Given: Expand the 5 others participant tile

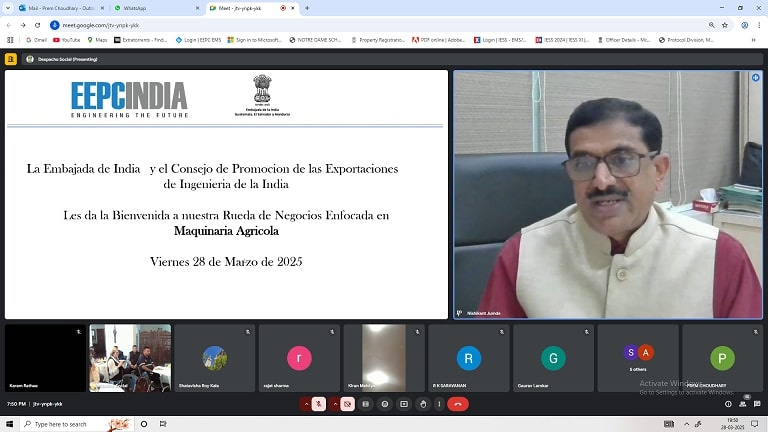Looking at the screenshot, I should (638, 358).
